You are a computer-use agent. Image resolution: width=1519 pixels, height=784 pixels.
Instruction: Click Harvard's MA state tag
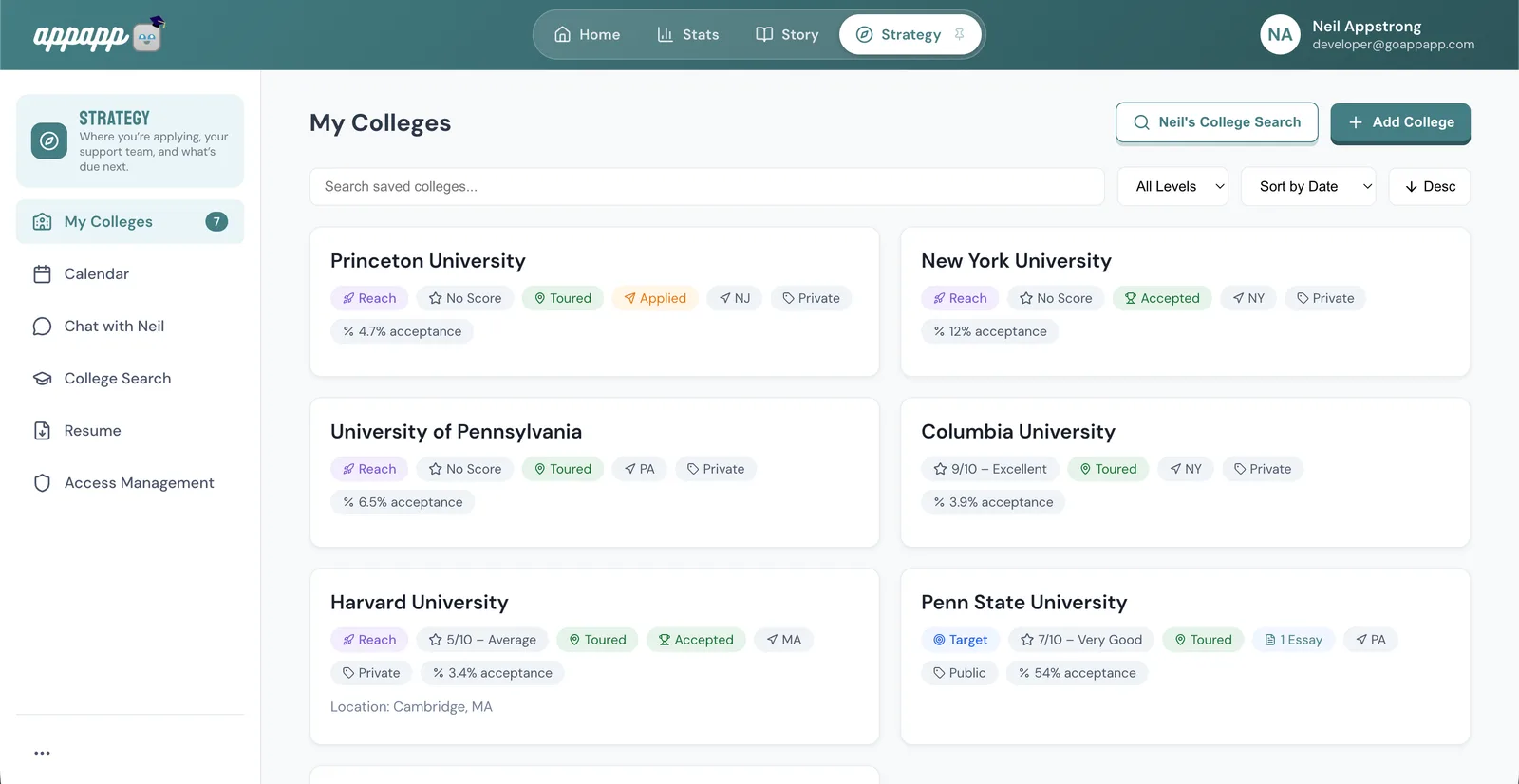pos(784,640)
